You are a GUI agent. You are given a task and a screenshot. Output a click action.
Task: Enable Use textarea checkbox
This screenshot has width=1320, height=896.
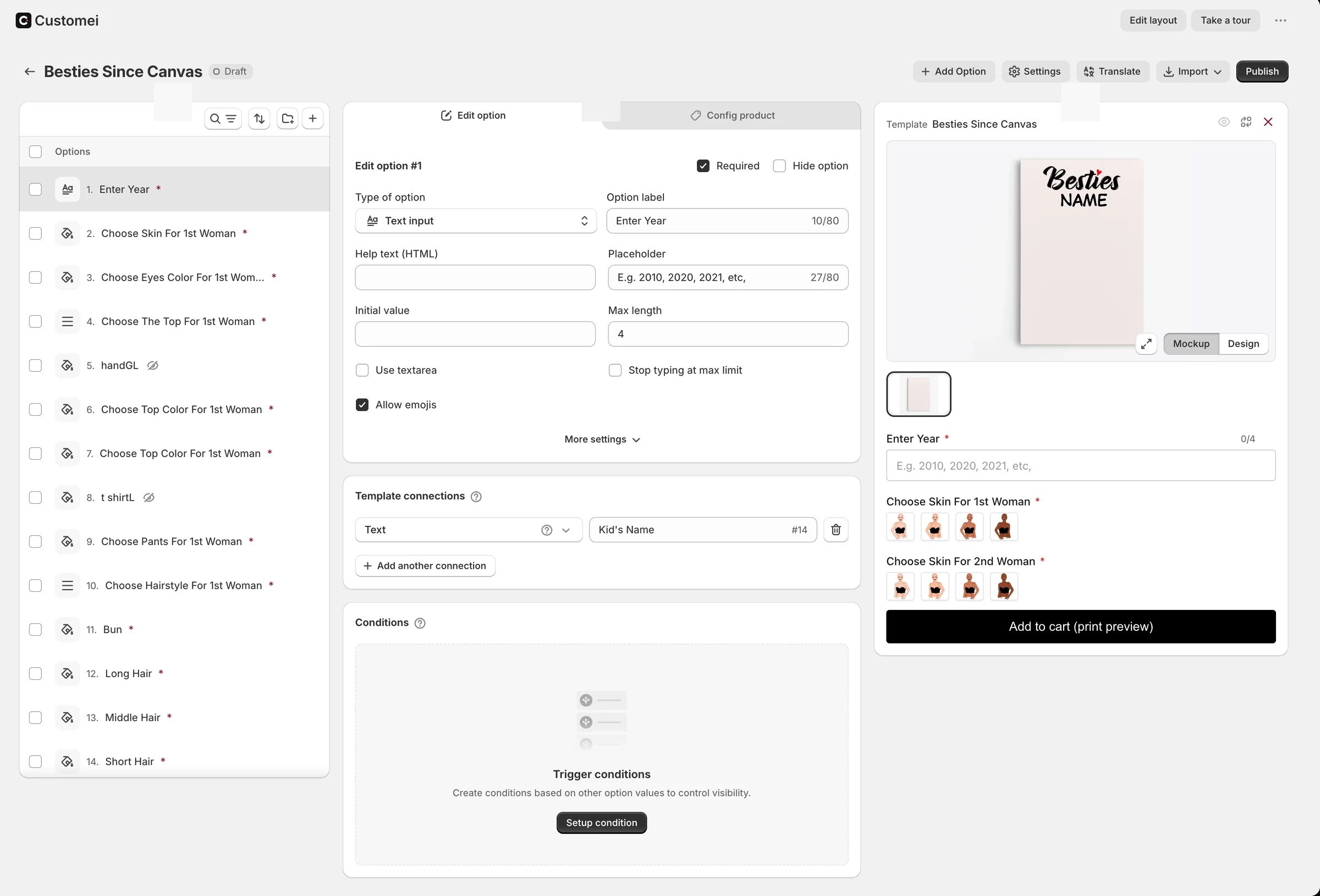pyautogui.click(x=362, y=370)
